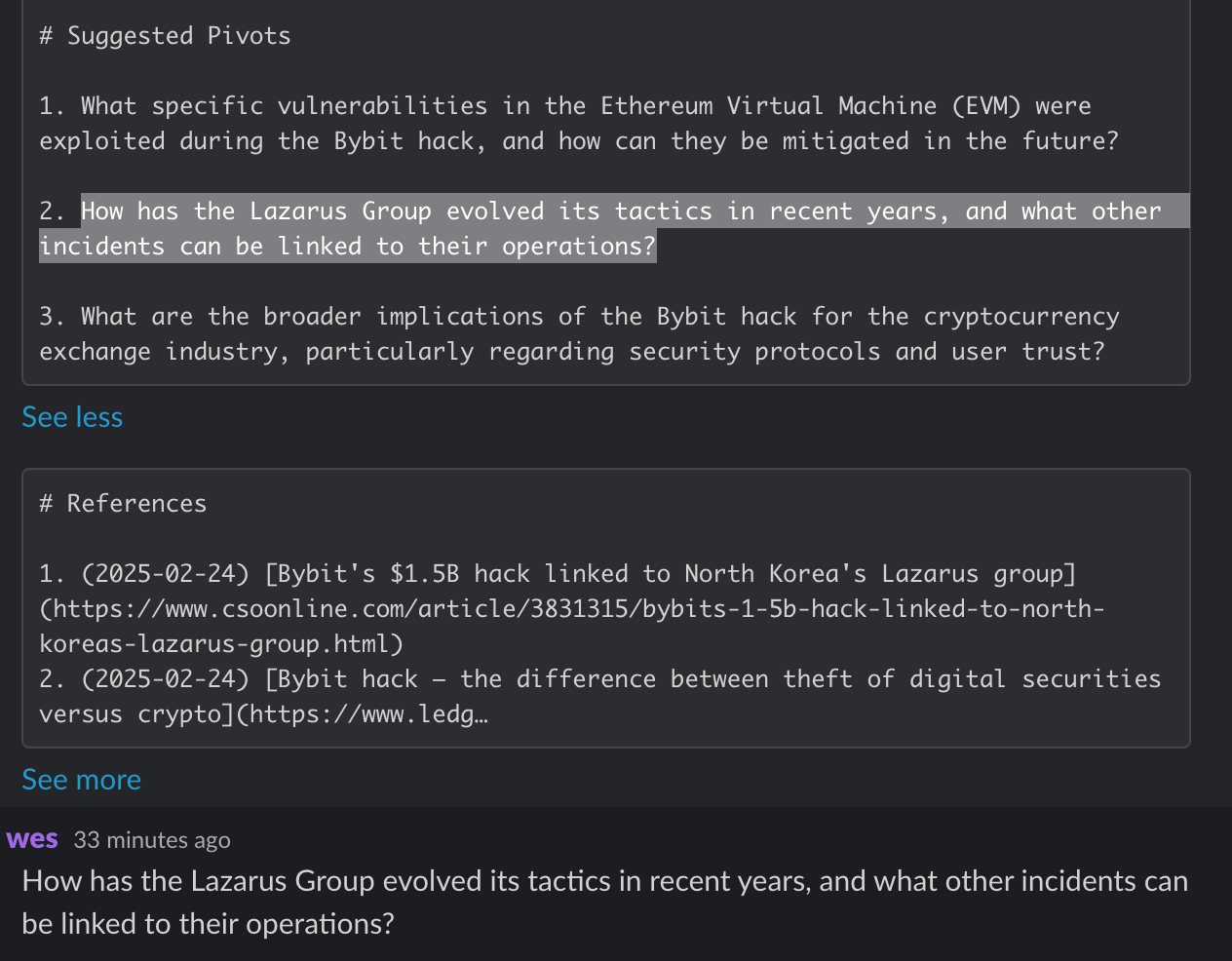Click the csoonline.com article URL
The image size is (1232, 961).
click(571, 627)
